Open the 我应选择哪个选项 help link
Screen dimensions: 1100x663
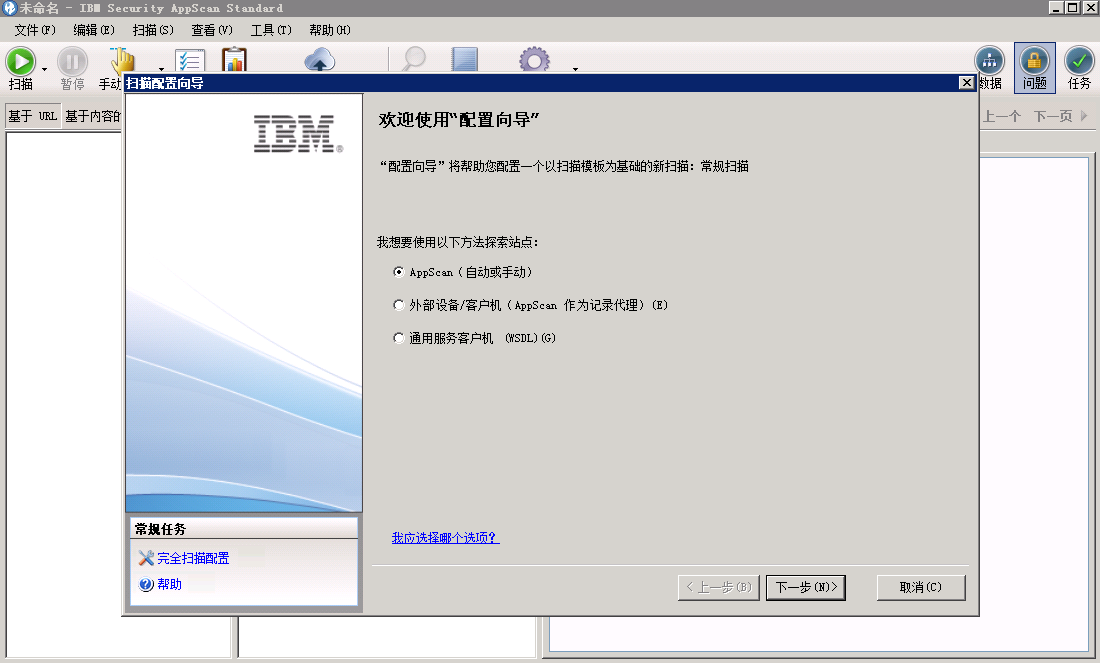(445, 537)
